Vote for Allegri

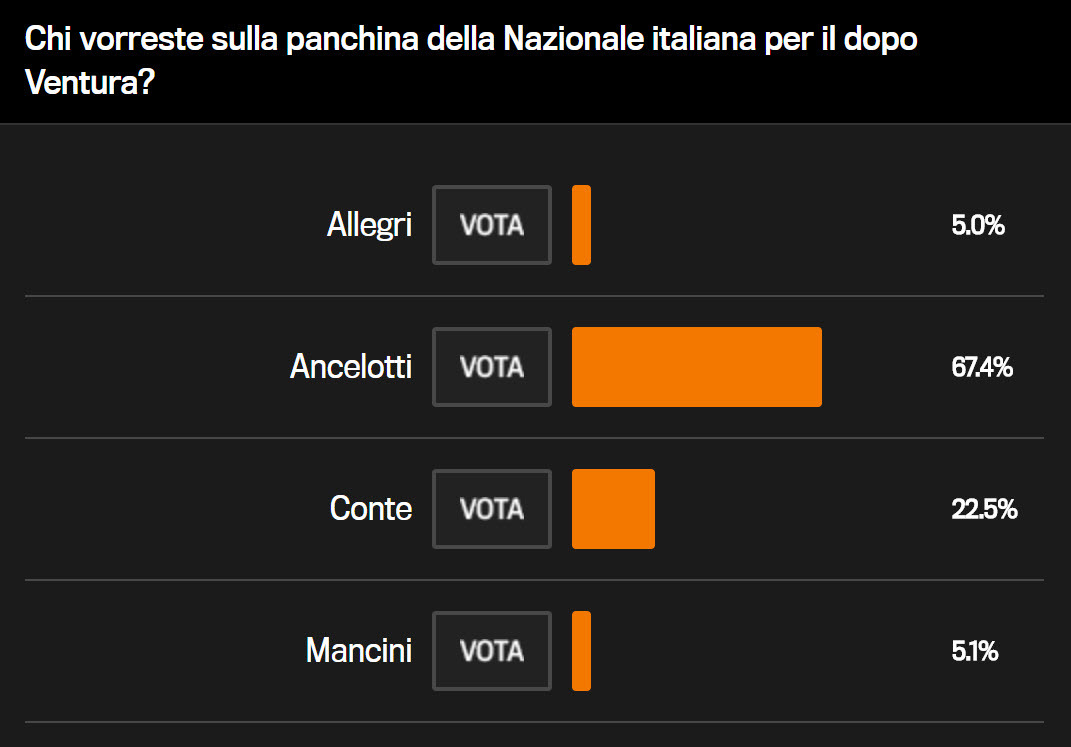pos(492,225)
